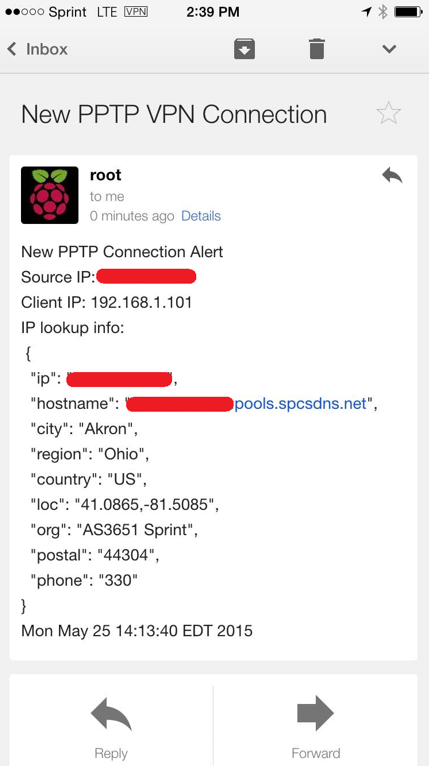
Task: Tap the battery indicator icon
Action: pyautogui.click(x=409, y=12)
